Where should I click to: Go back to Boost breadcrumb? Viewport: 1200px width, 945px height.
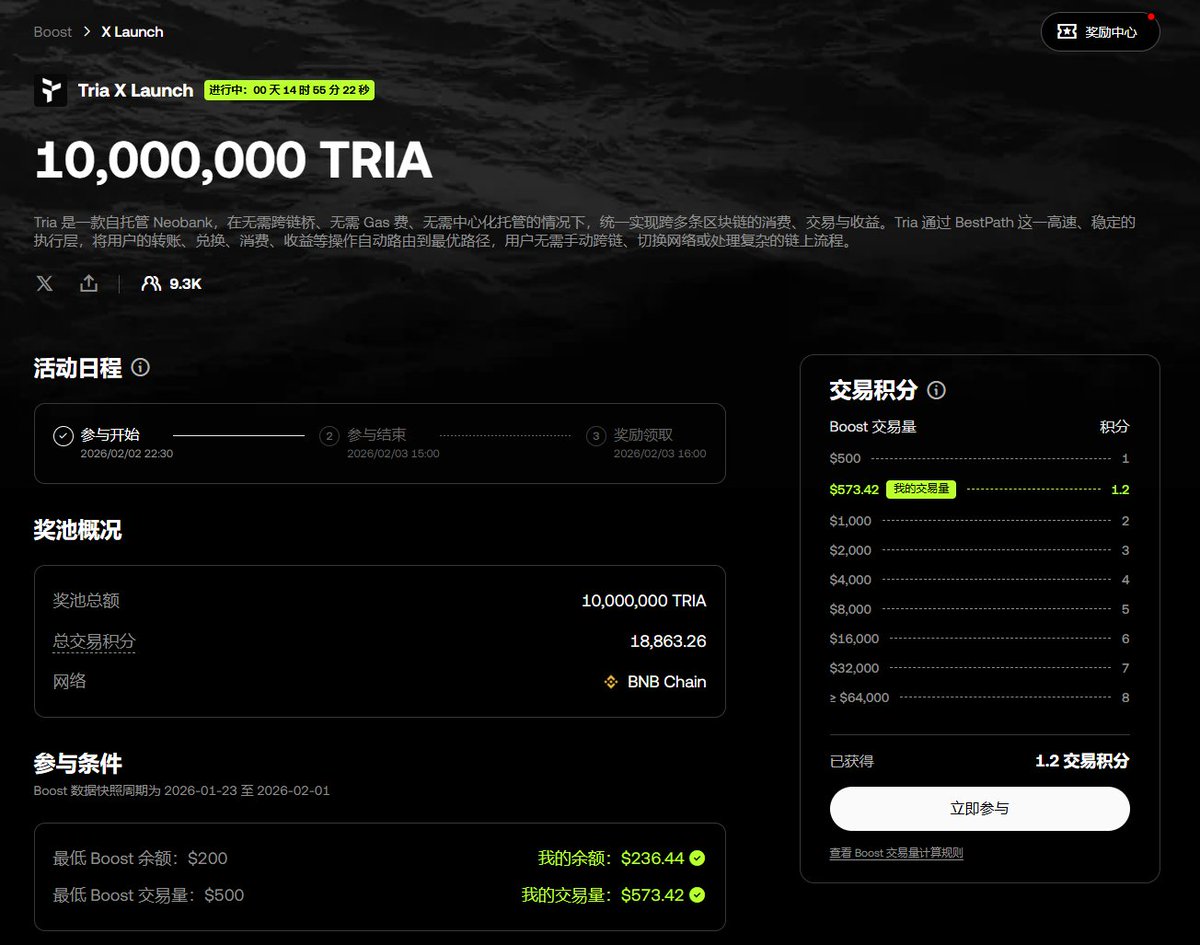(53, 32)
